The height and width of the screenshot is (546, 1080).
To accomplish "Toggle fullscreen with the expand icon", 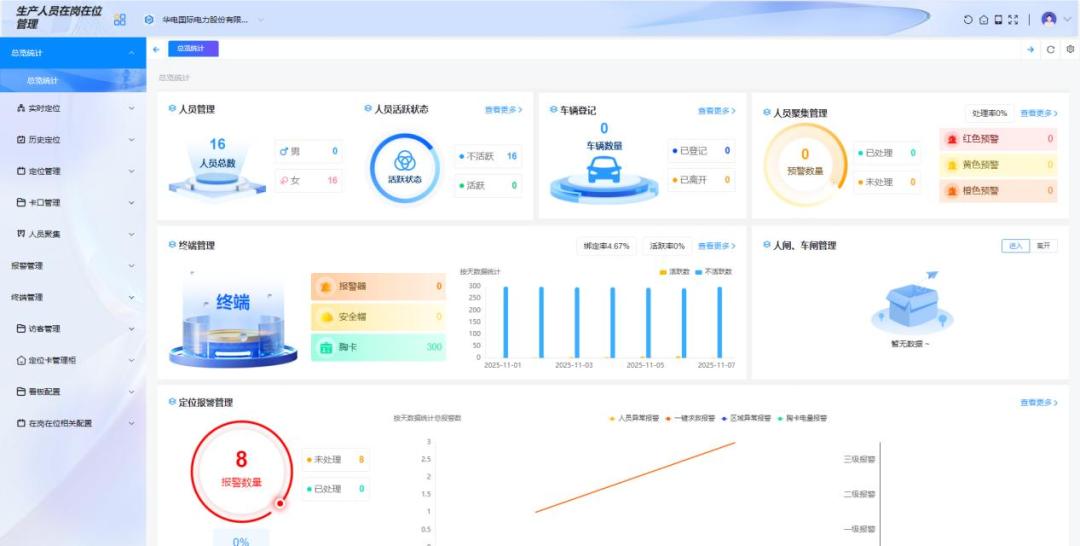I will pyautogui.click(x=1013, y=20).
